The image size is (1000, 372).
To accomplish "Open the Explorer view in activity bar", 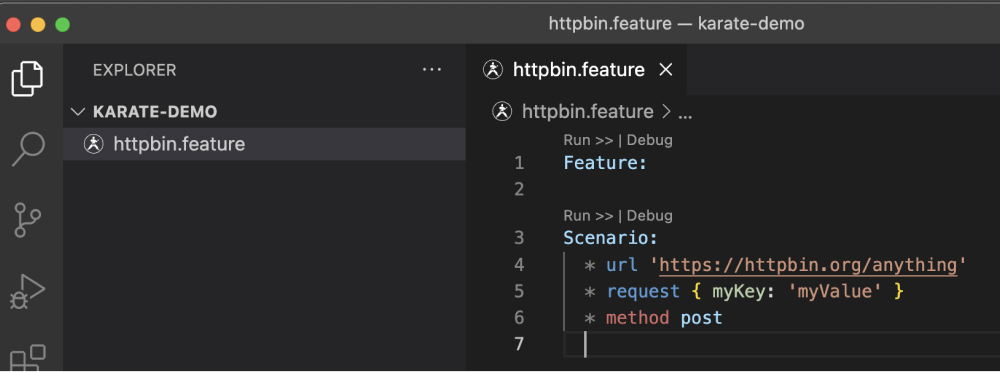I will 27,78.
